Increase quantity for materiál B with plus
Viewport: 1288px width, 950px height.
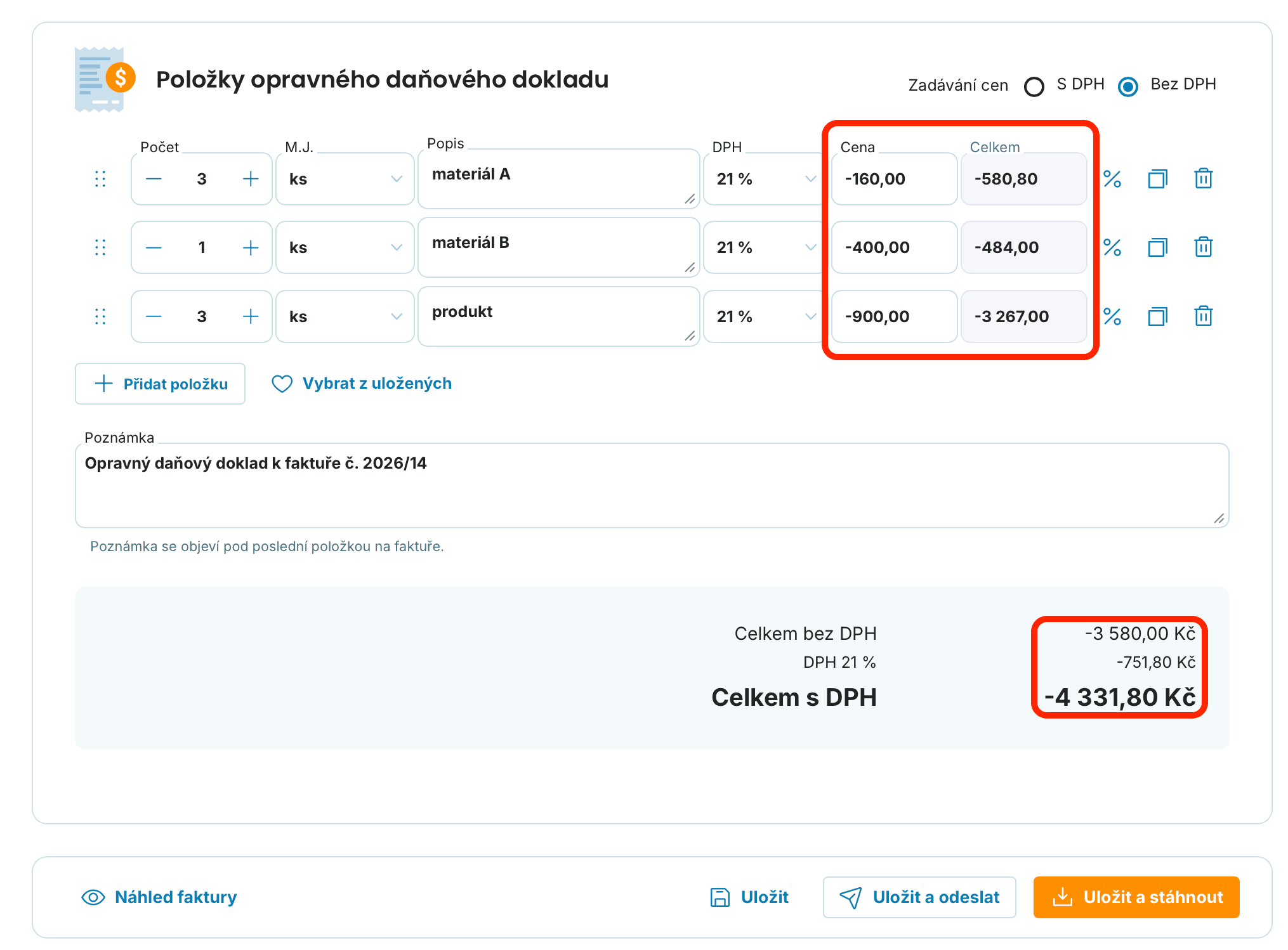[x=251, y=247]
